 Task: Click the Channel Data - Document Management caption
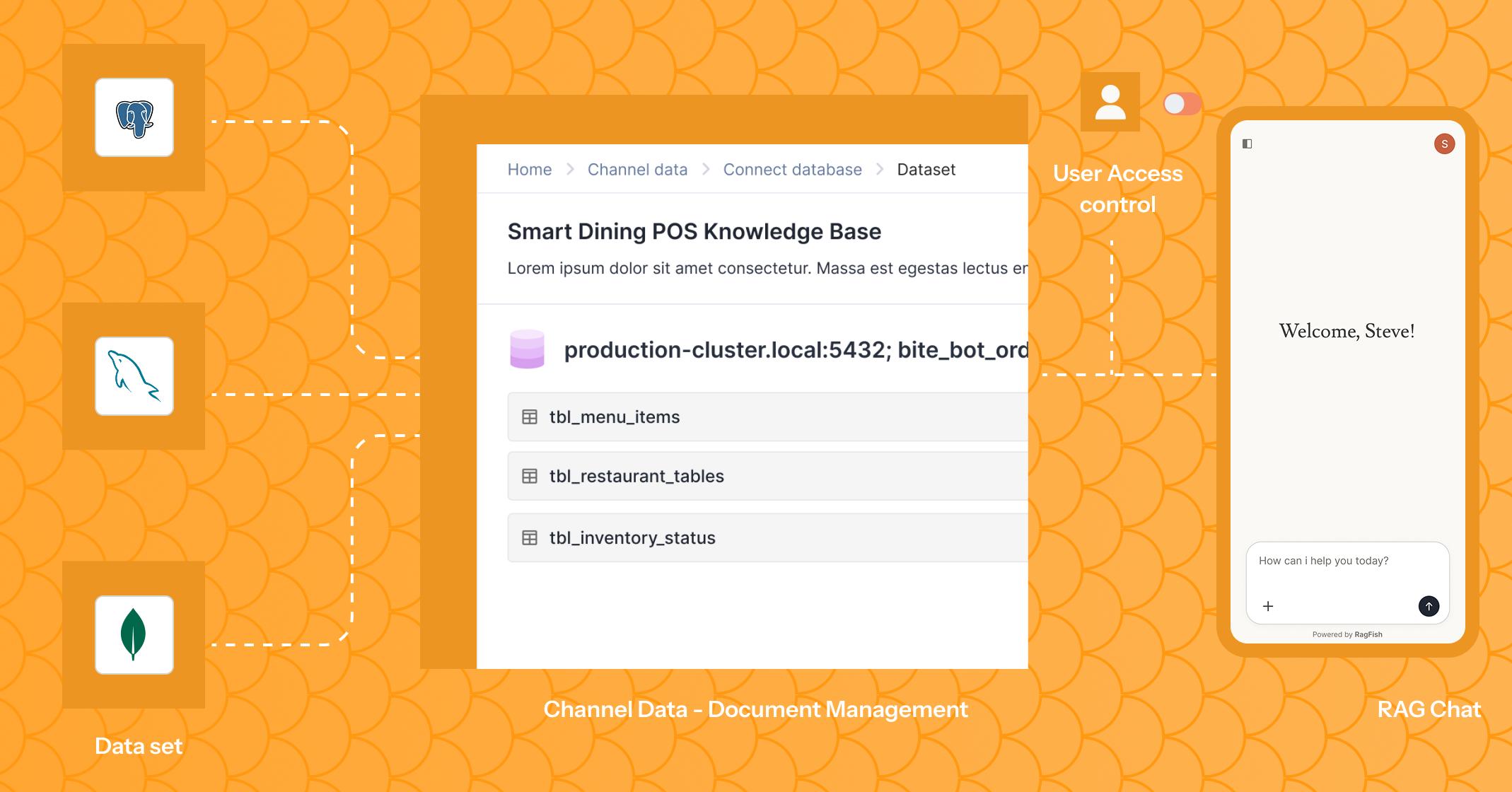pyautogui.click(x=755, y=709)
